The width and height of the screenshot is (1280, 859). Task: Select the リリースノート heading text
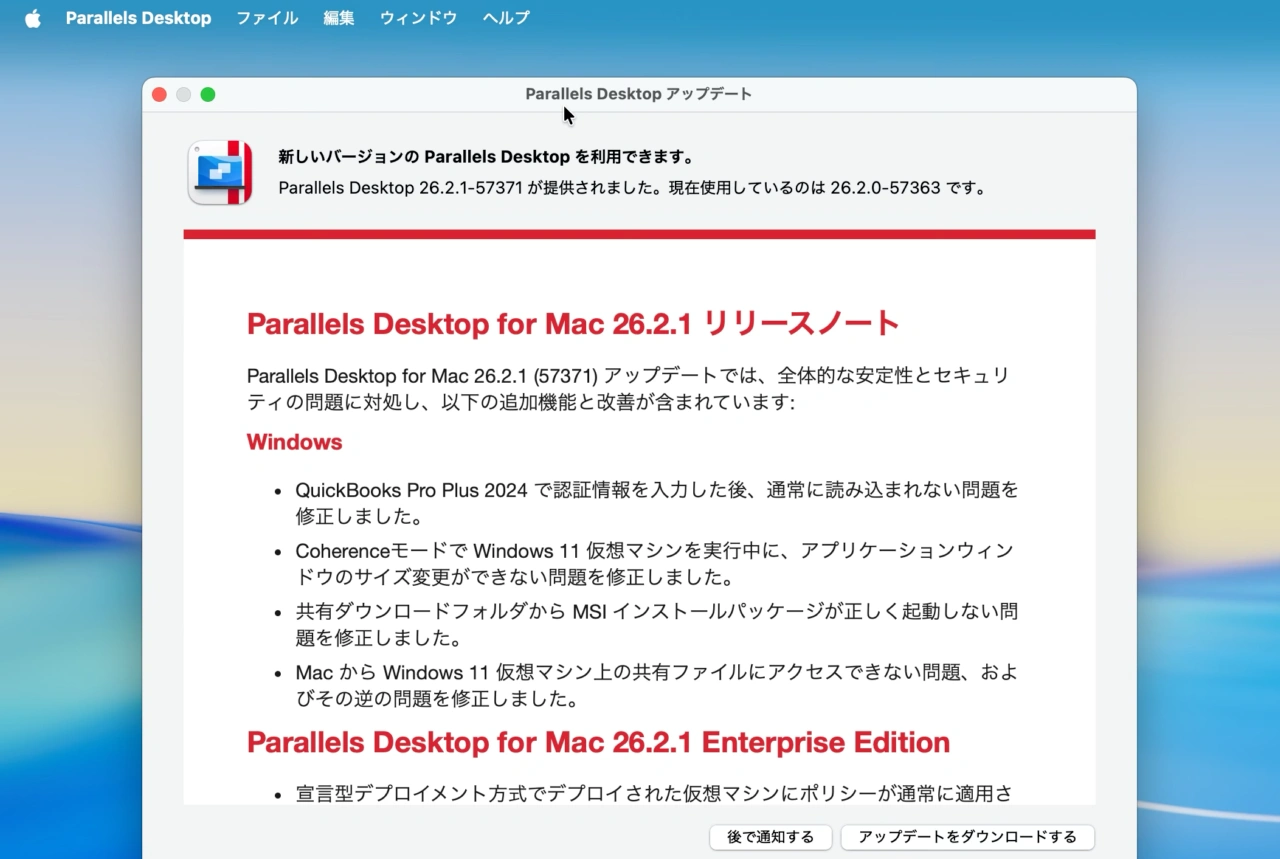click(x=572, y=323)
